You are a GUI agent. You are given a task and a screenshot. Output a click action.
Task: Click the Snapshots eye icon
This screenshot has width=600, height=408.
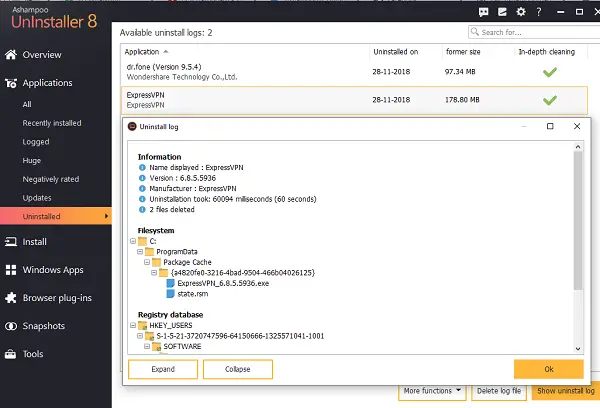pos(11,326)
